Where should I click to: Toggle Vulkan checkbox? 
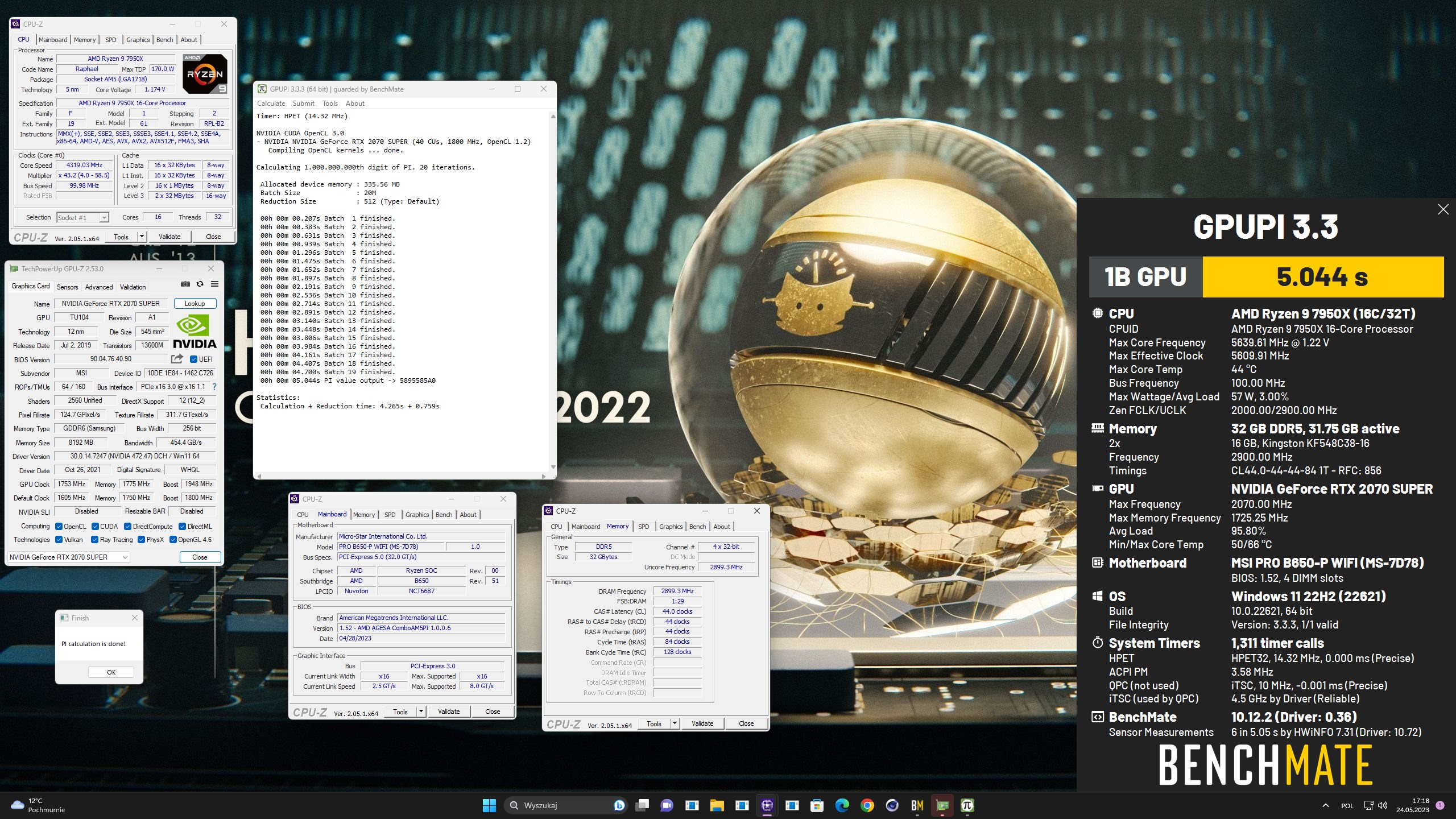[59, 540]
